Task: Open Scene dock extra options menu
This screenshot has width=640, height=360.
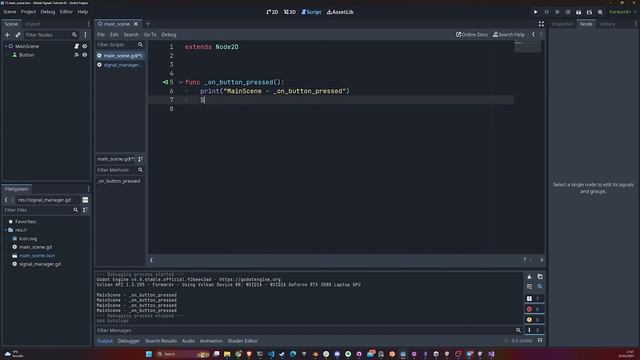Action: click(85, 35)
